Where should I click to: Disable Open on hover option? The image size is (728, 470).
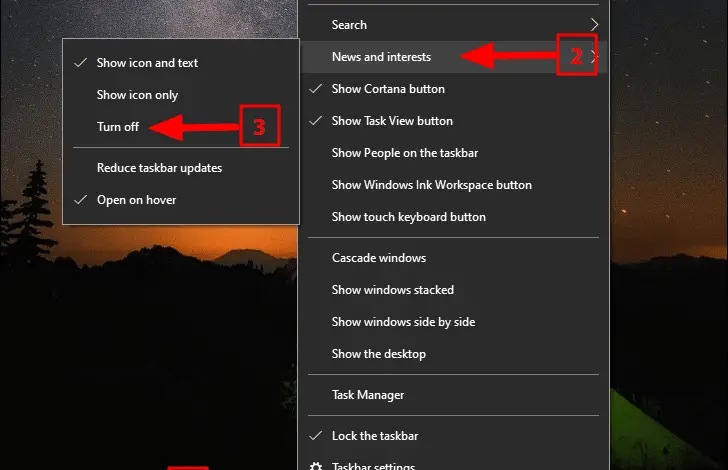[x=136, y=200]
